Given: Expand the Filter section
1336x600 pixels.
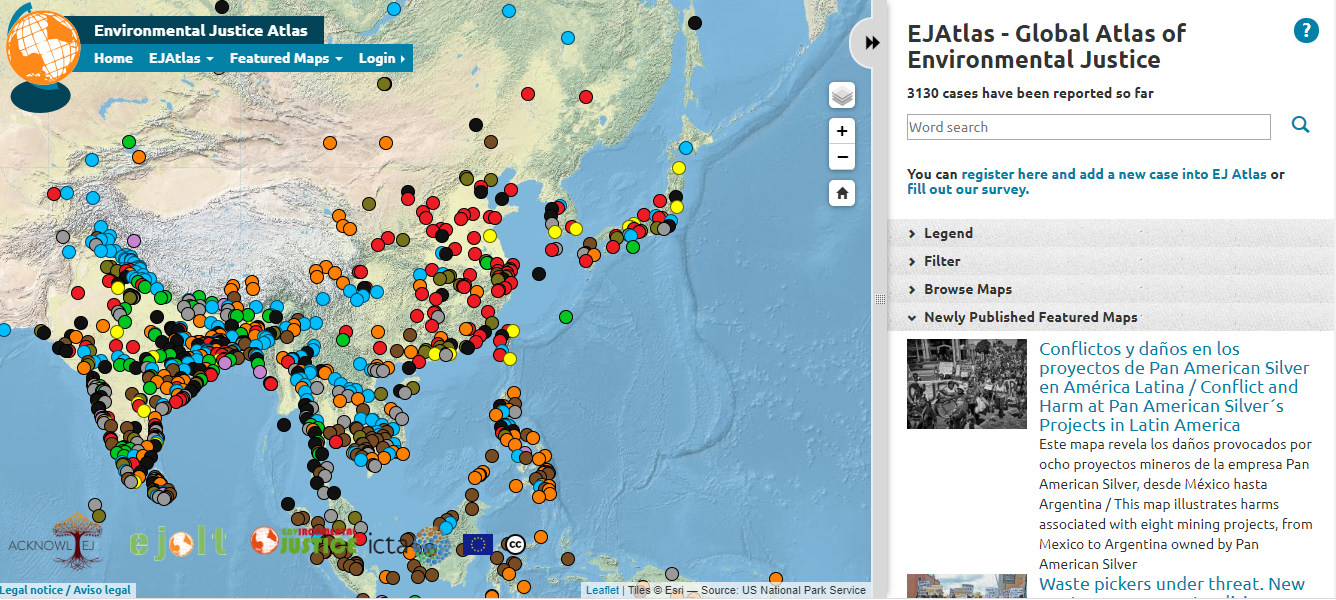Looking at the screenshot, I should [x=941, y=261].
